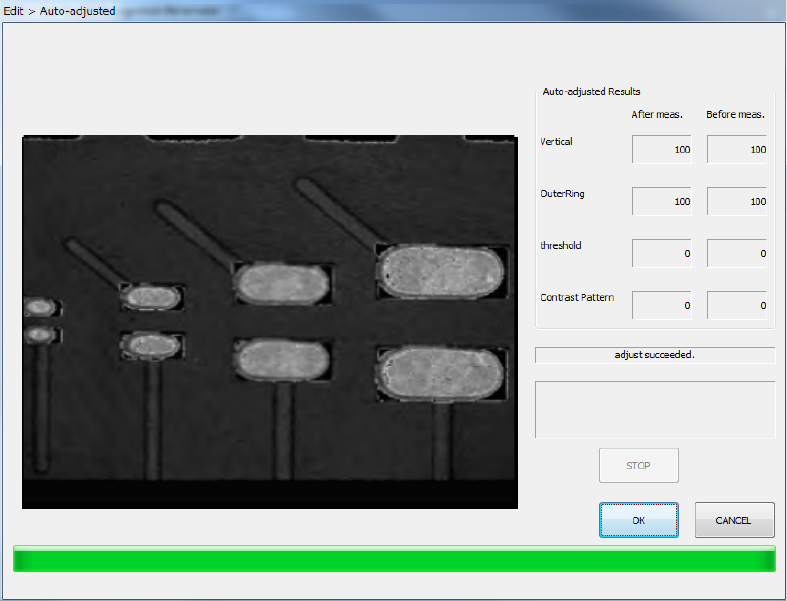Screen dimensions: 787x601
Task: Click the 'Contrast Pattern' label
Action: 577,297
